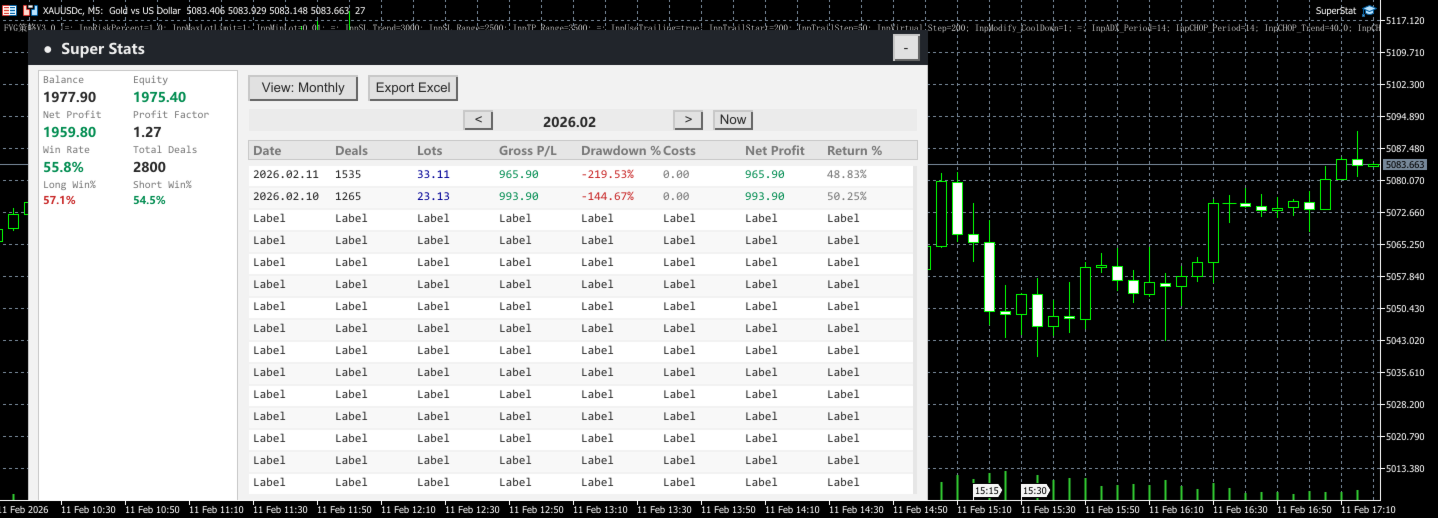Screen dimensions: 1438x518
Task: Click the Profit Factor value 1.27
Action: click(x=147, y=132)
